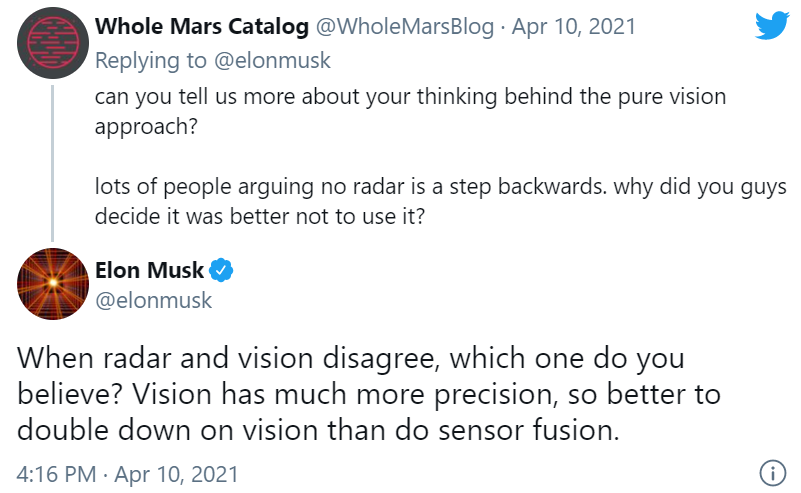801x493 pixels.
Task: Click the Elon Musk display name
Action: pyautogui.click(x=149, y=270)
